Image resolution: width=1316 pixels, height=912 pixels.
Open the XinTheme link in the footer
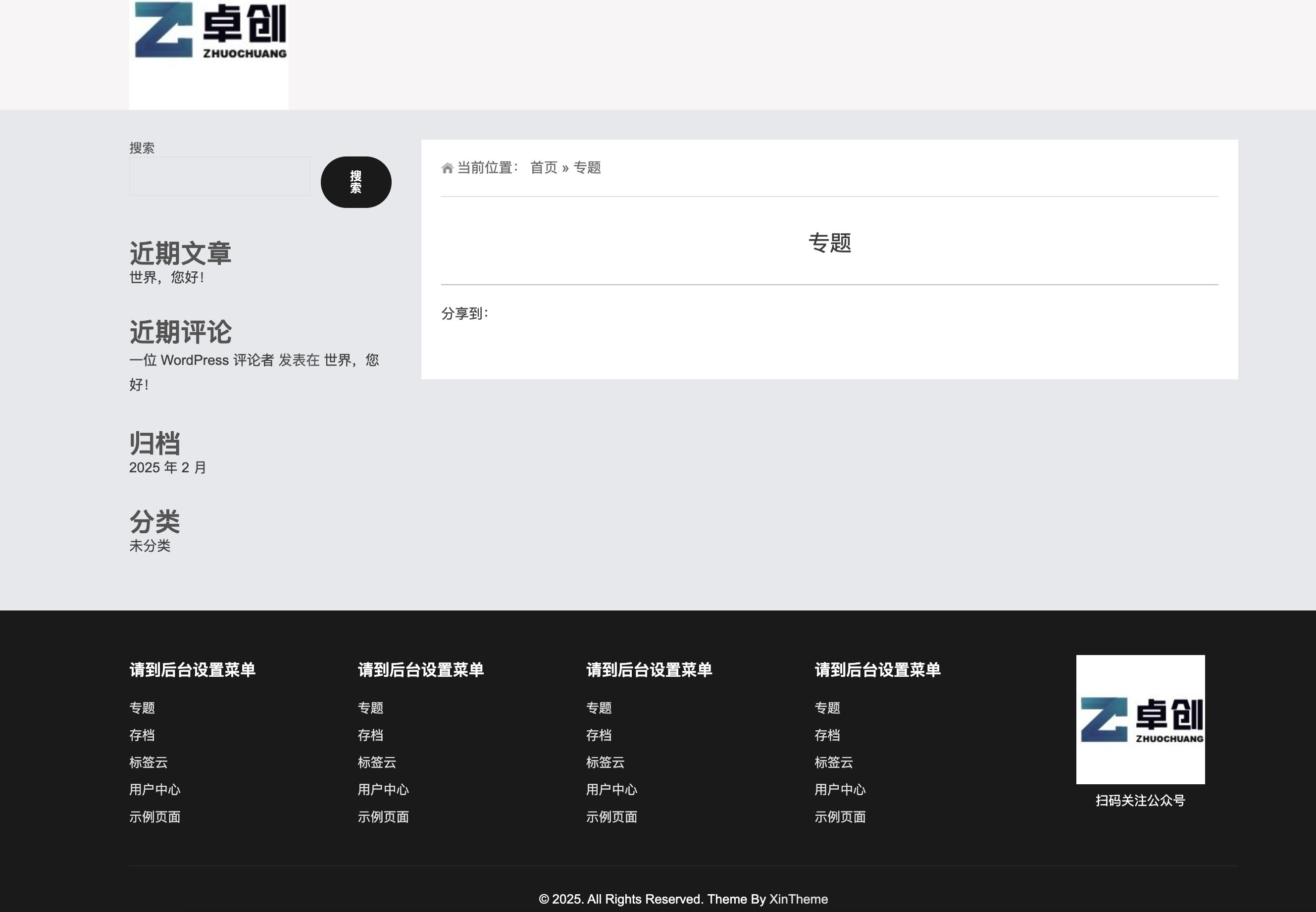tap(798, 900)
